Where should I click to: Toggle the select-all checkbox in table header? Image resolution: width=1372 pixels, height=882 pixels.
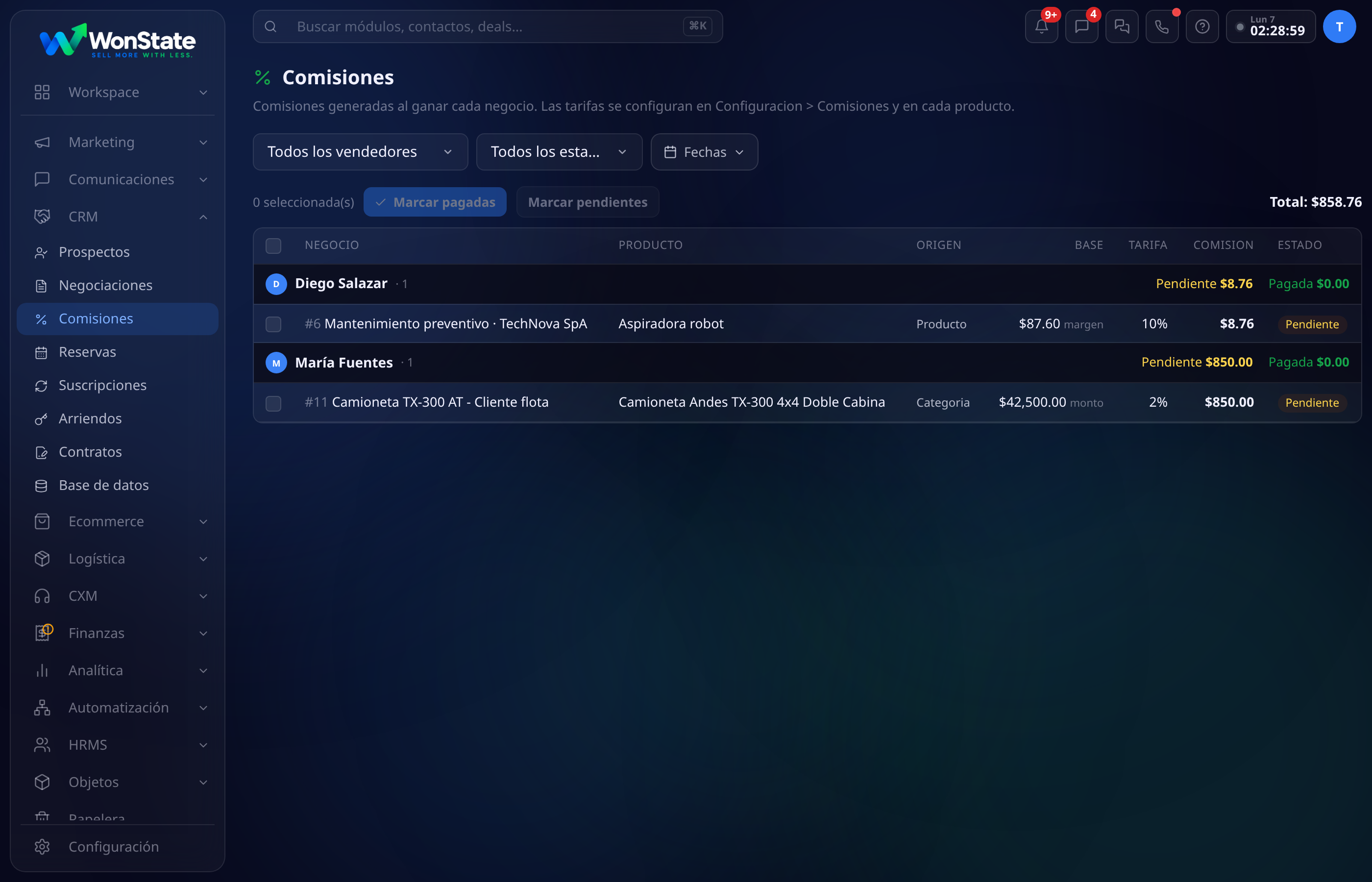[274, 245]
